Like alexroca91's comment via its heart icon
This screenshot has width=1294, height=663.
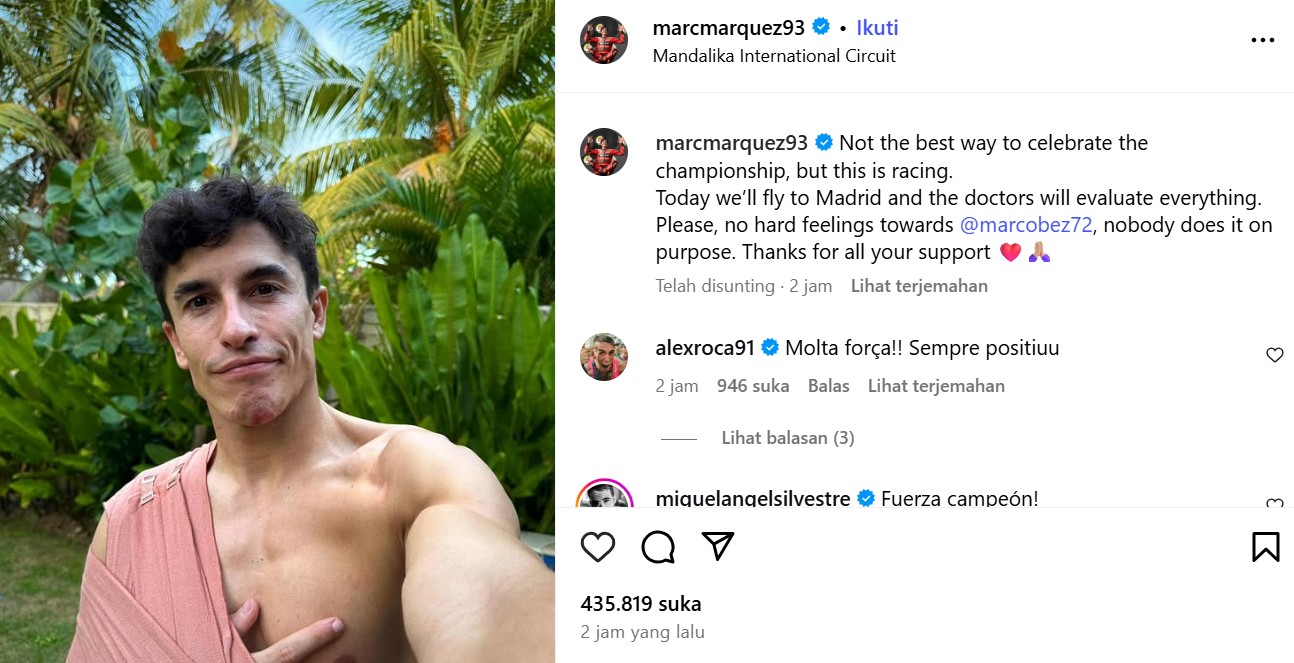1274,354
